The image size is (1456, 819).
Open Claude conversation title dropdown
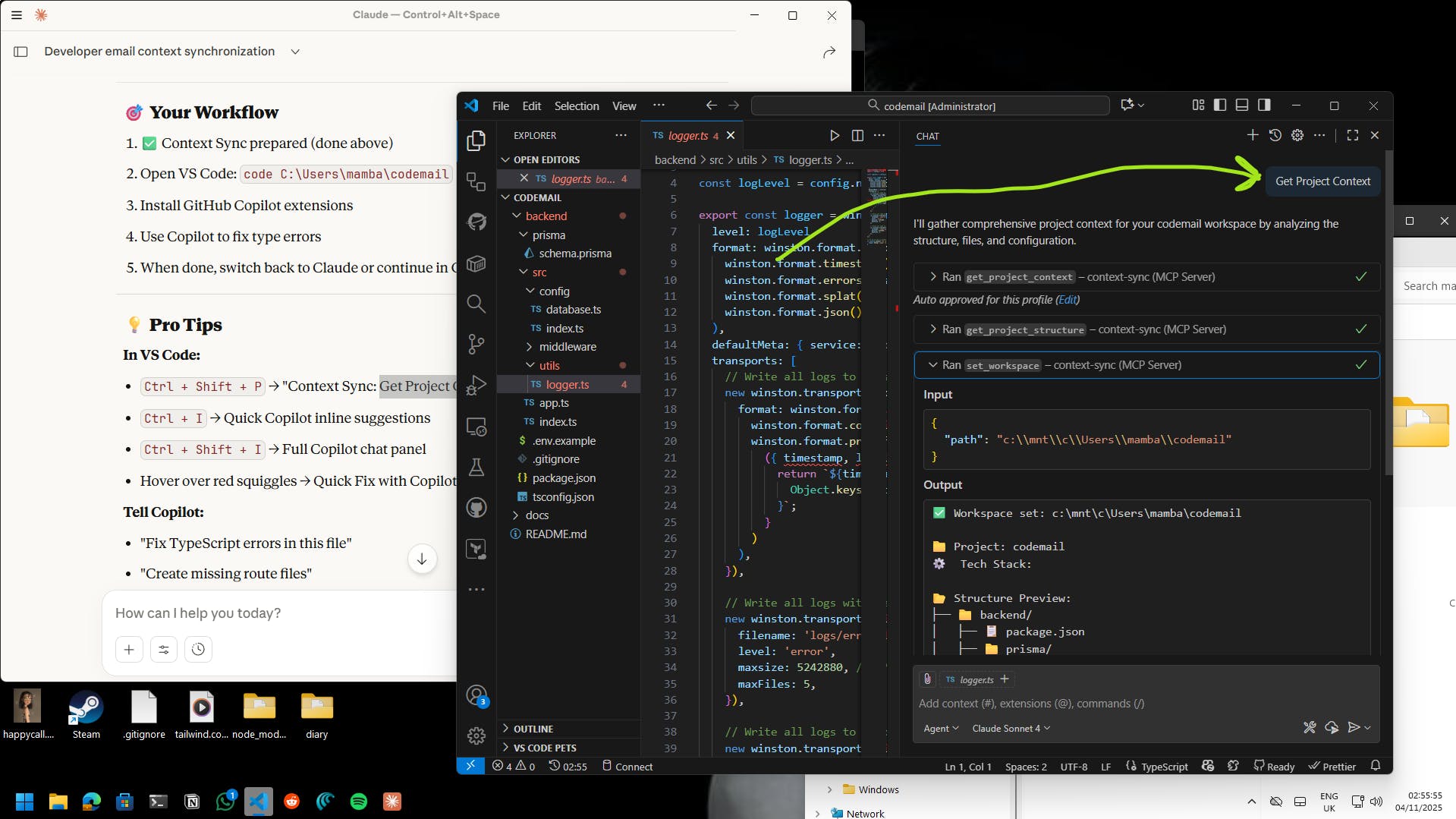(x=295, y=52)
